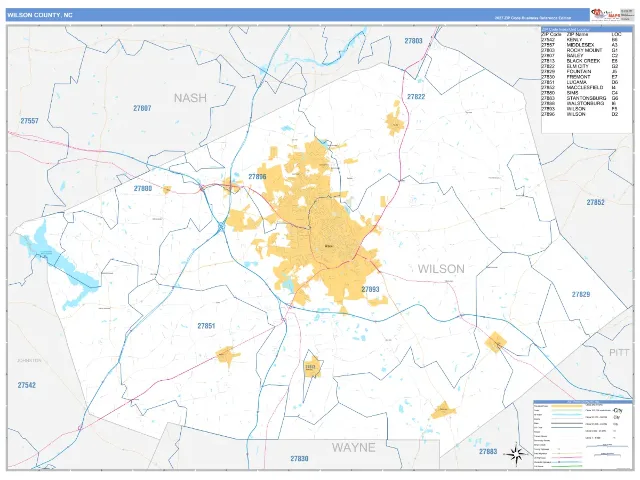The image size is (640, 480).
Task: Click the ZIP Code index header bar
Action: [x=586, y=29]
